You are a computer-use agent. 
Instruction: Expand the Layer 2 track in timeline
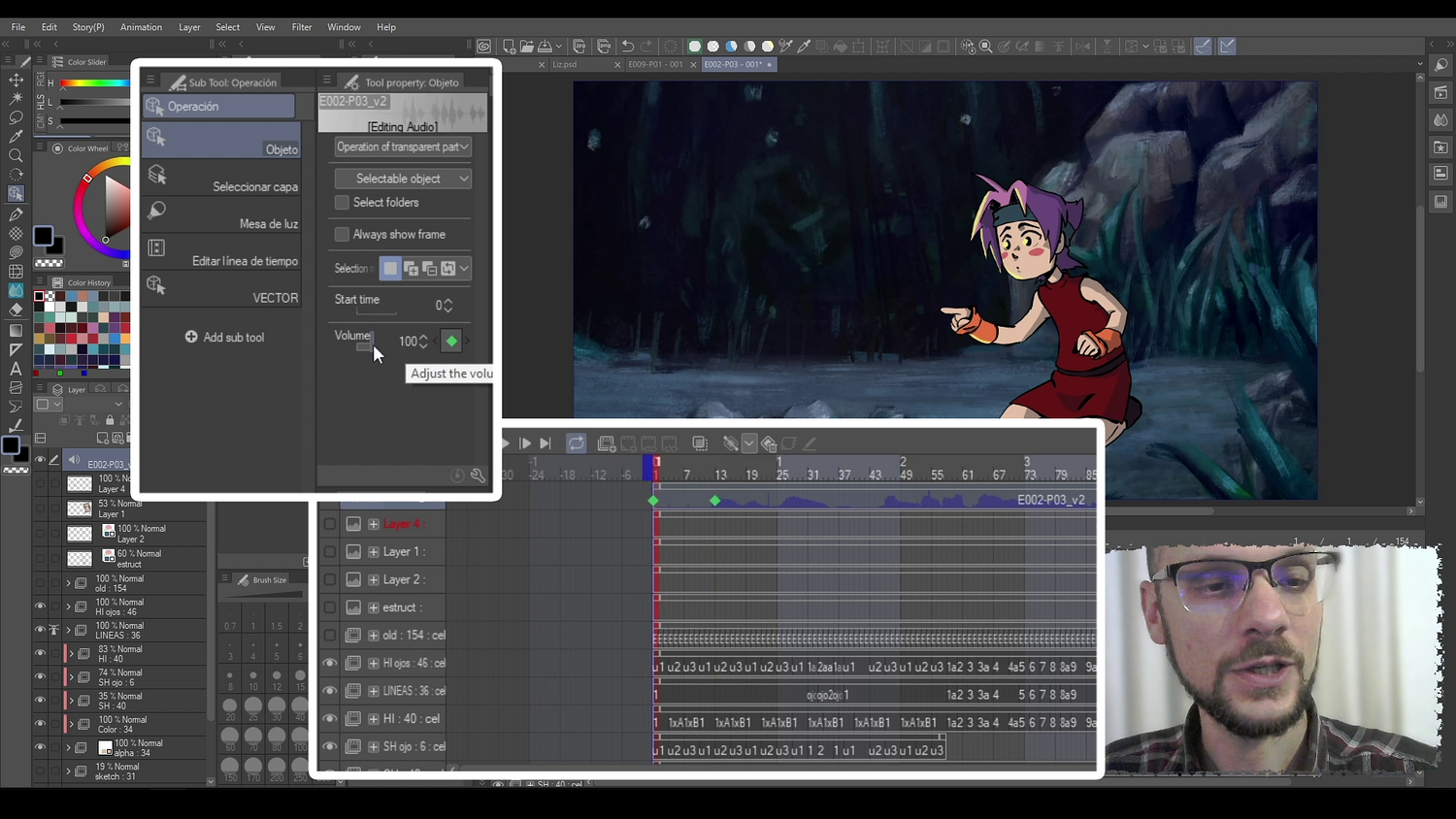pyautogui.click(x=374, y=579)
